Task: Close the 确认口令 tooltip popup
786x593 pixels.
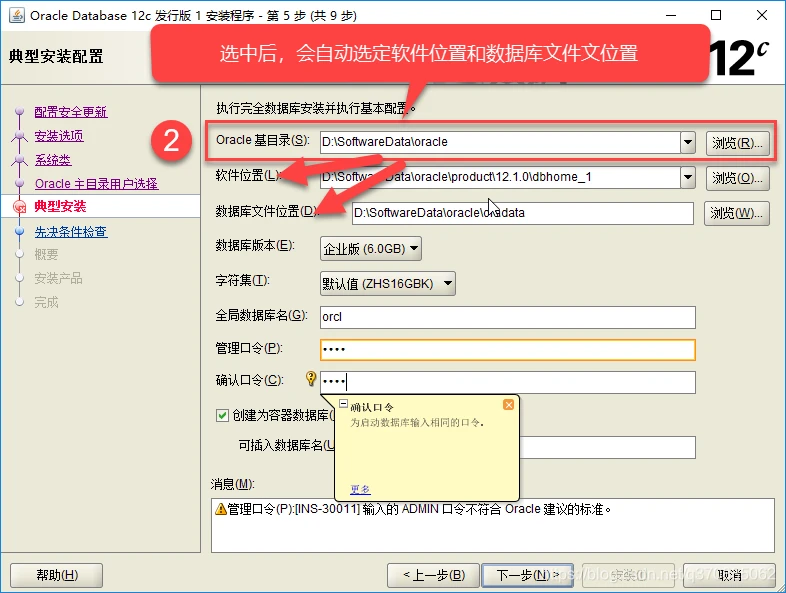Action: click(508, 405)
